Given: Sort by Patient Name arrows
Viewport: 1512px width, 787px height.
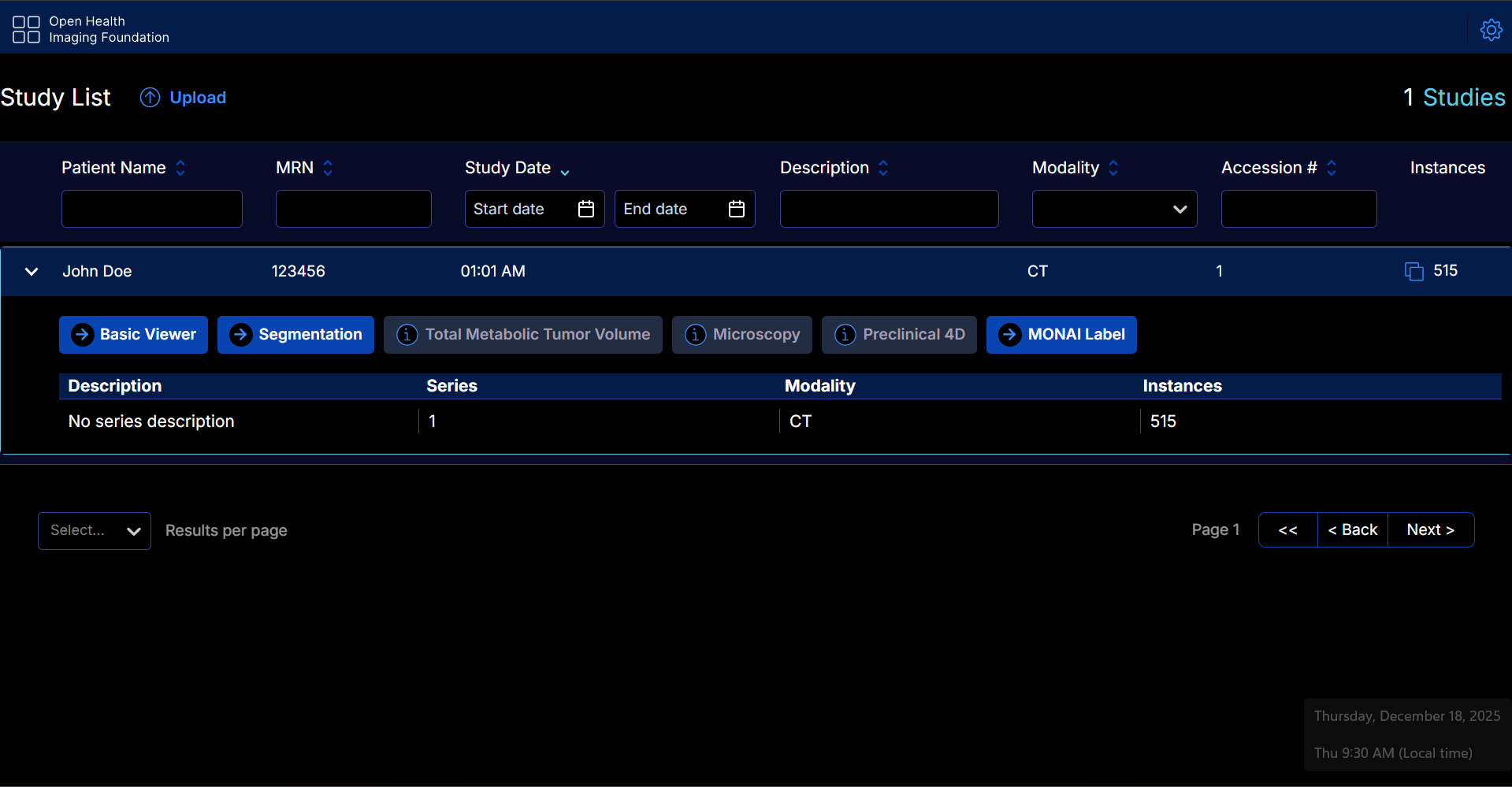Looking at the screenshot, I should coord(180,168).
